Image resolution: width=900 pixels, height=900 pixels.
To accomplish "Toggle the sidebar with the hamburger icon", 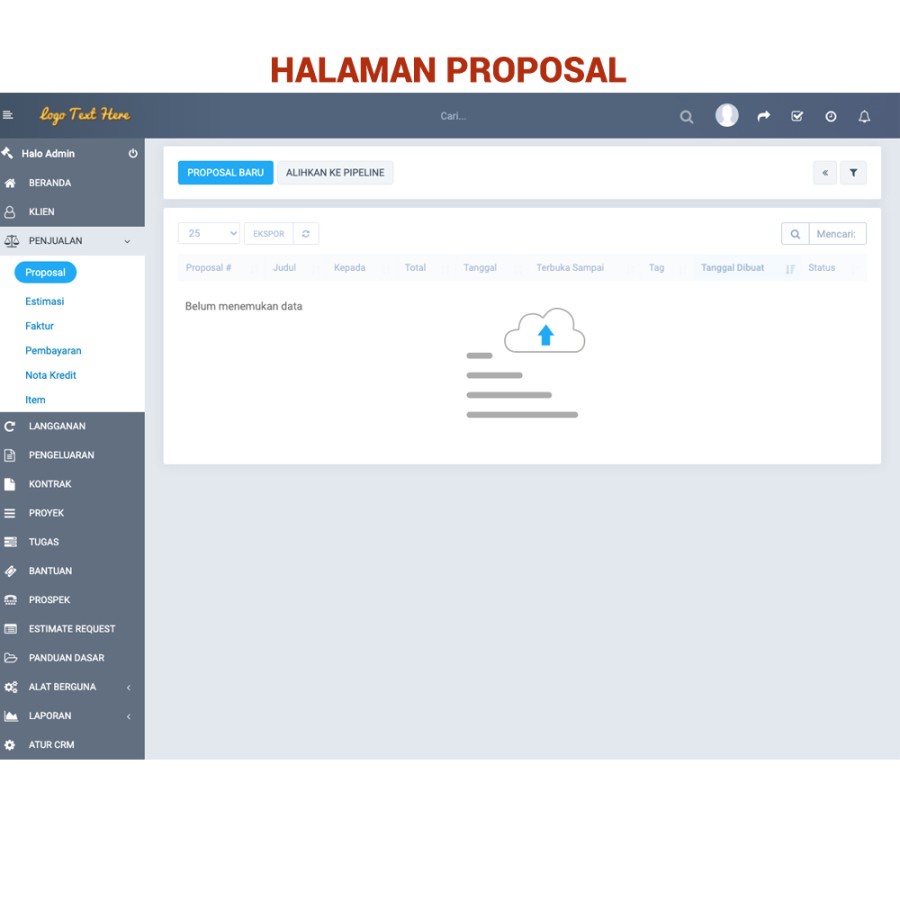I will point(8,115).
